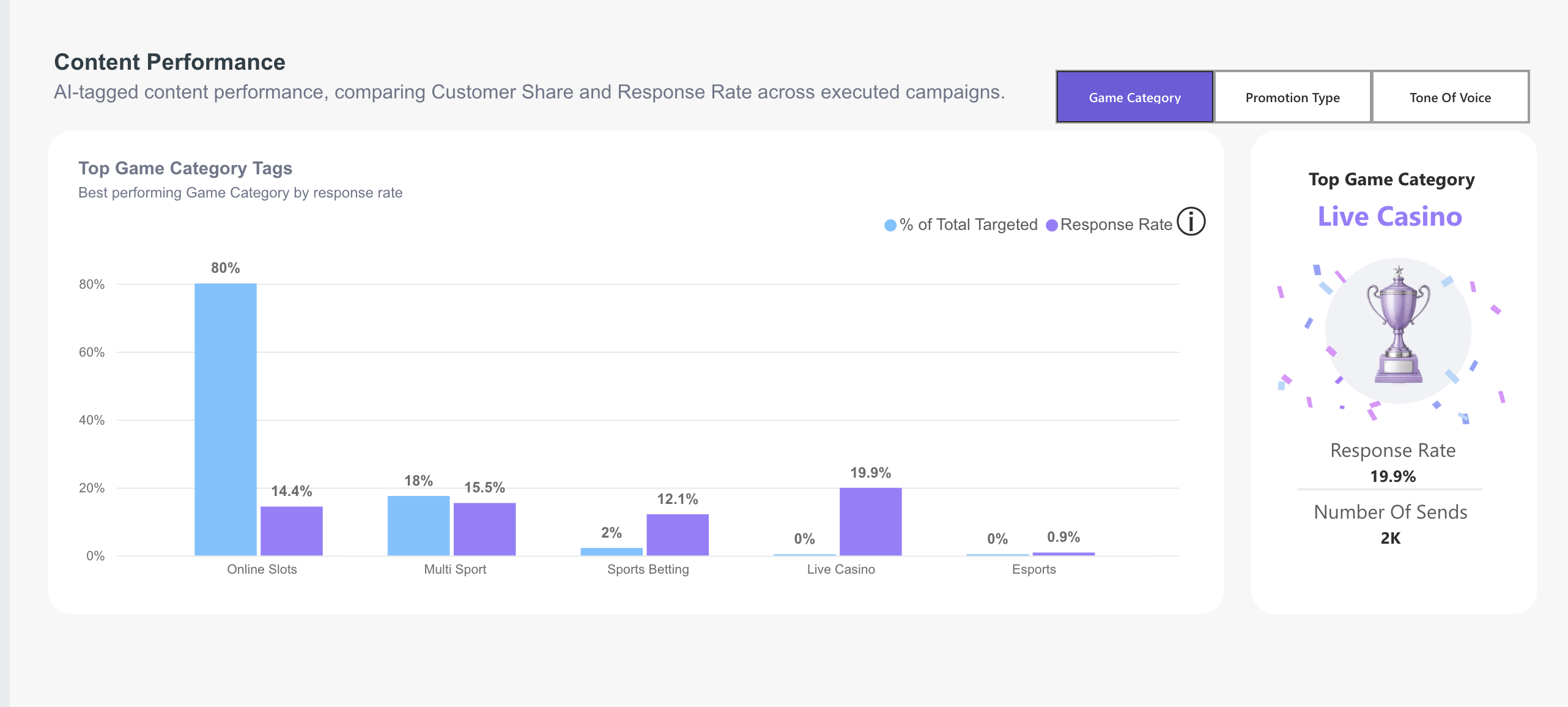1568x707 pixels.
Task: Click the Multi Sport 18% blue bar
Action: (x=418, y=525)
